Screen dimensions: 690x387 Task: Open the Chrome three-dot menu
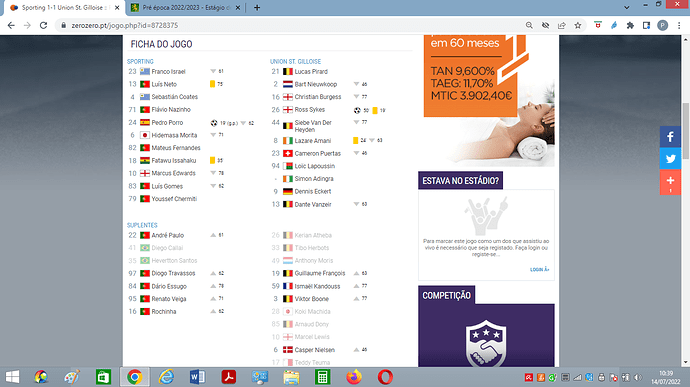(x=679, y=26)
